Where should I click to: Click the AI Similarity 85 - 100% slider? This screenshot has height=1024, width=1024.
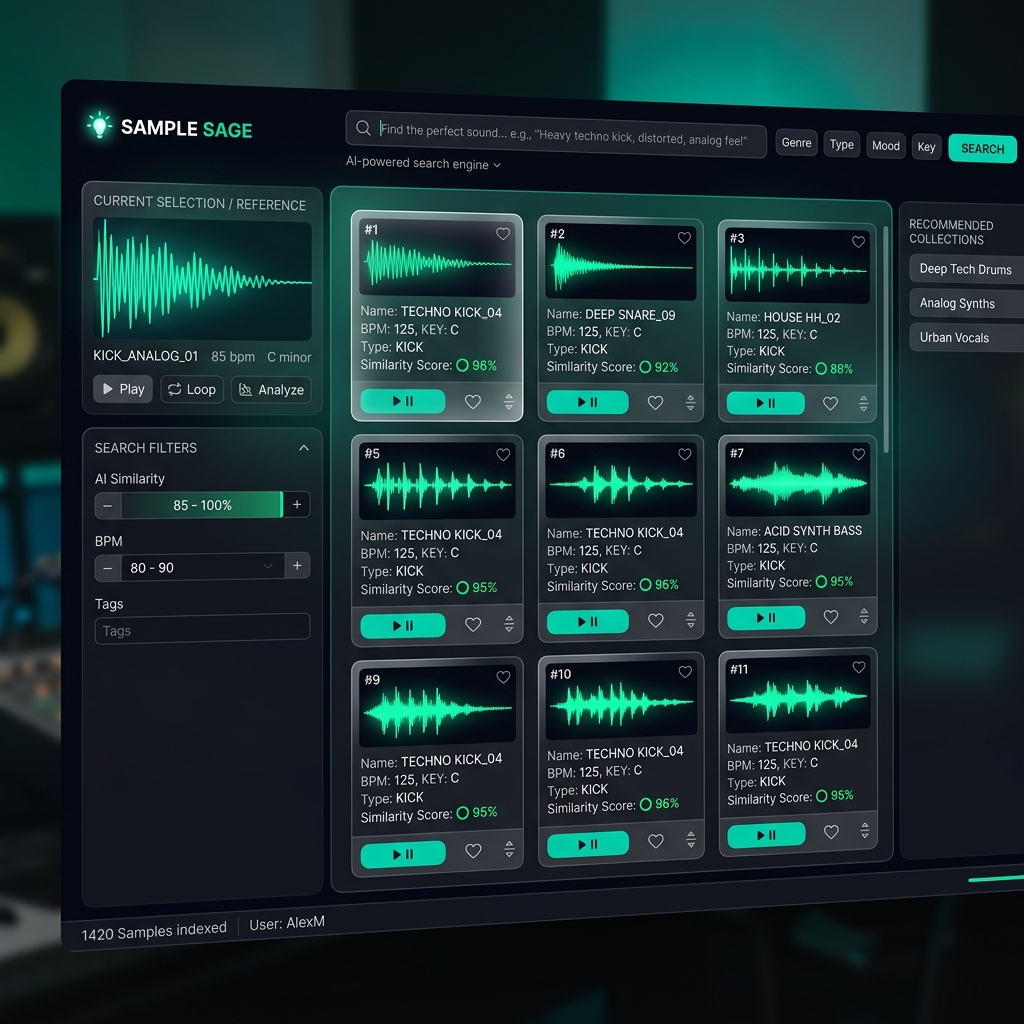[x=202, y=505]
